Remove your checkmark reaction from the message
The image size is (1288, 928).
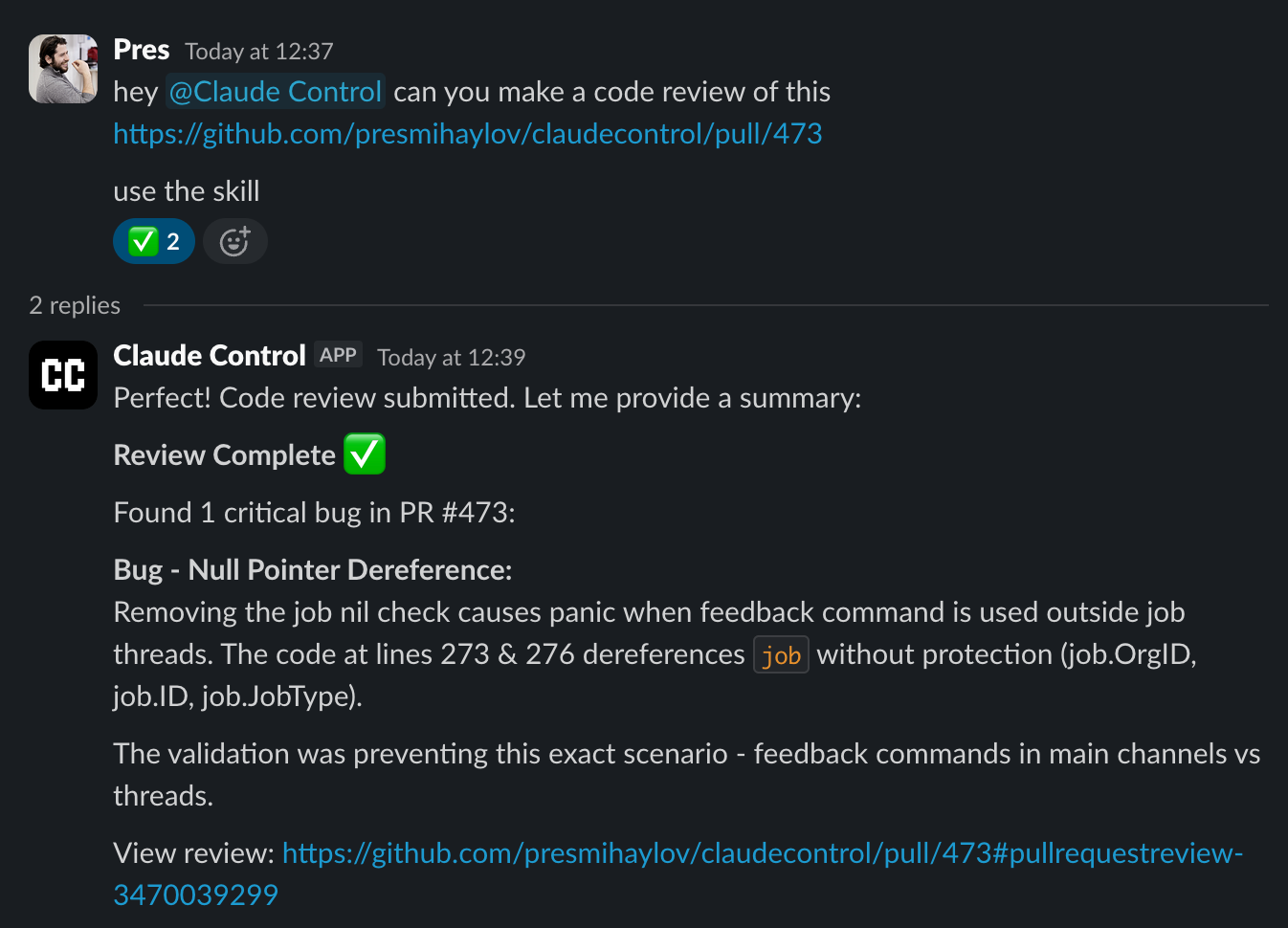[x=153, y=241]
